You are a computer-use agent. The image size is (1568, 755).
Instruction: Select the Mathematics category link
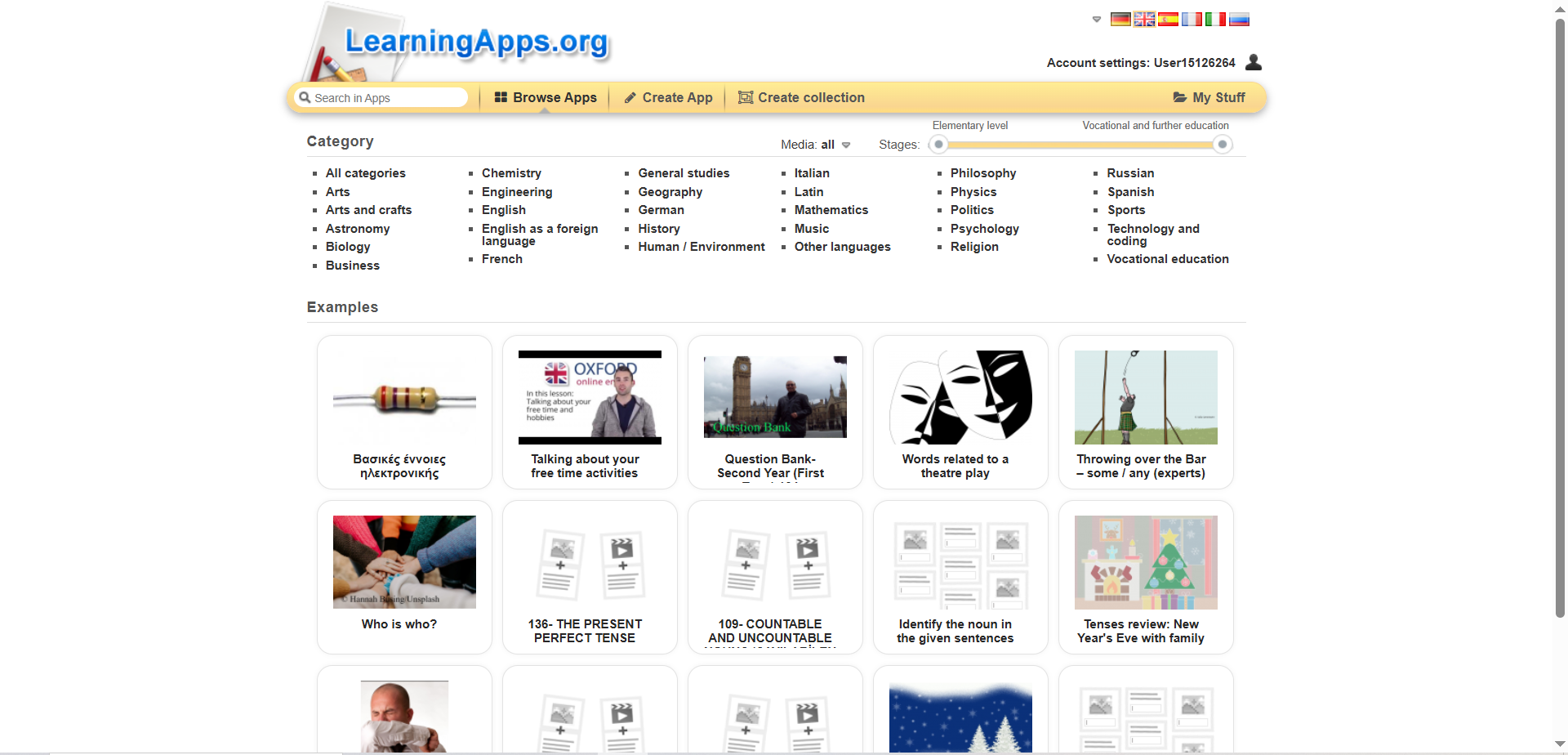831,210
